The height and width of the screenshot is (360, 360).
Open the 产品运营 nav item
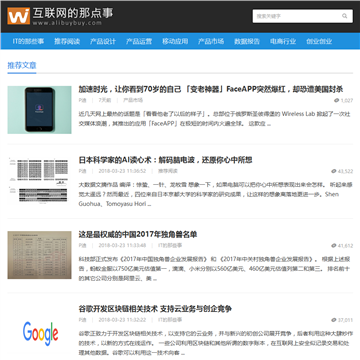pyautogui.click(x=139, y=41)
